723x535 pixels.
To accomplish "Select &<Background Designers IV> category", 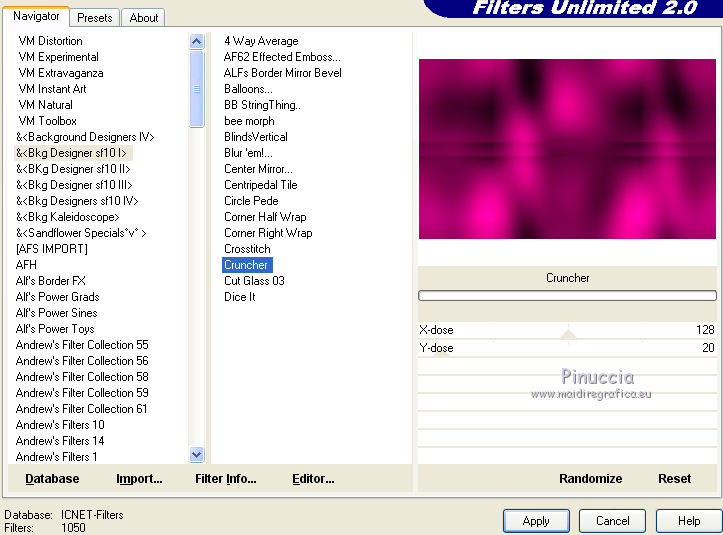I will click(85, 137).
